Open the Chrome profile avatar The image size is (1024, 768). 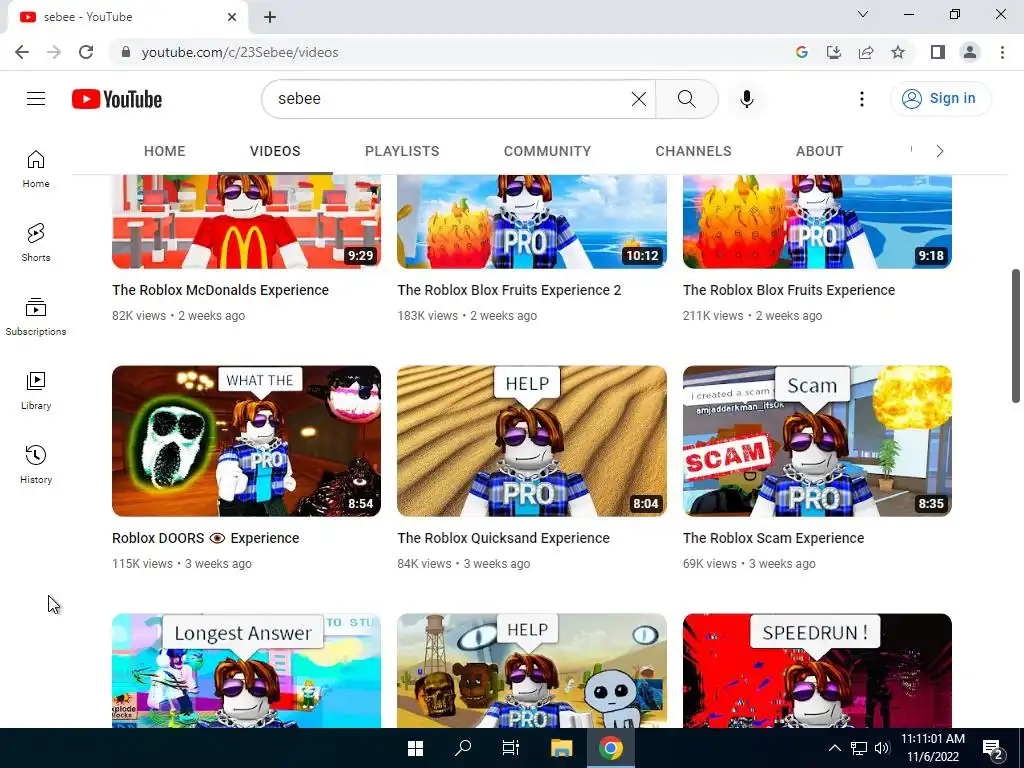(970, 52)
